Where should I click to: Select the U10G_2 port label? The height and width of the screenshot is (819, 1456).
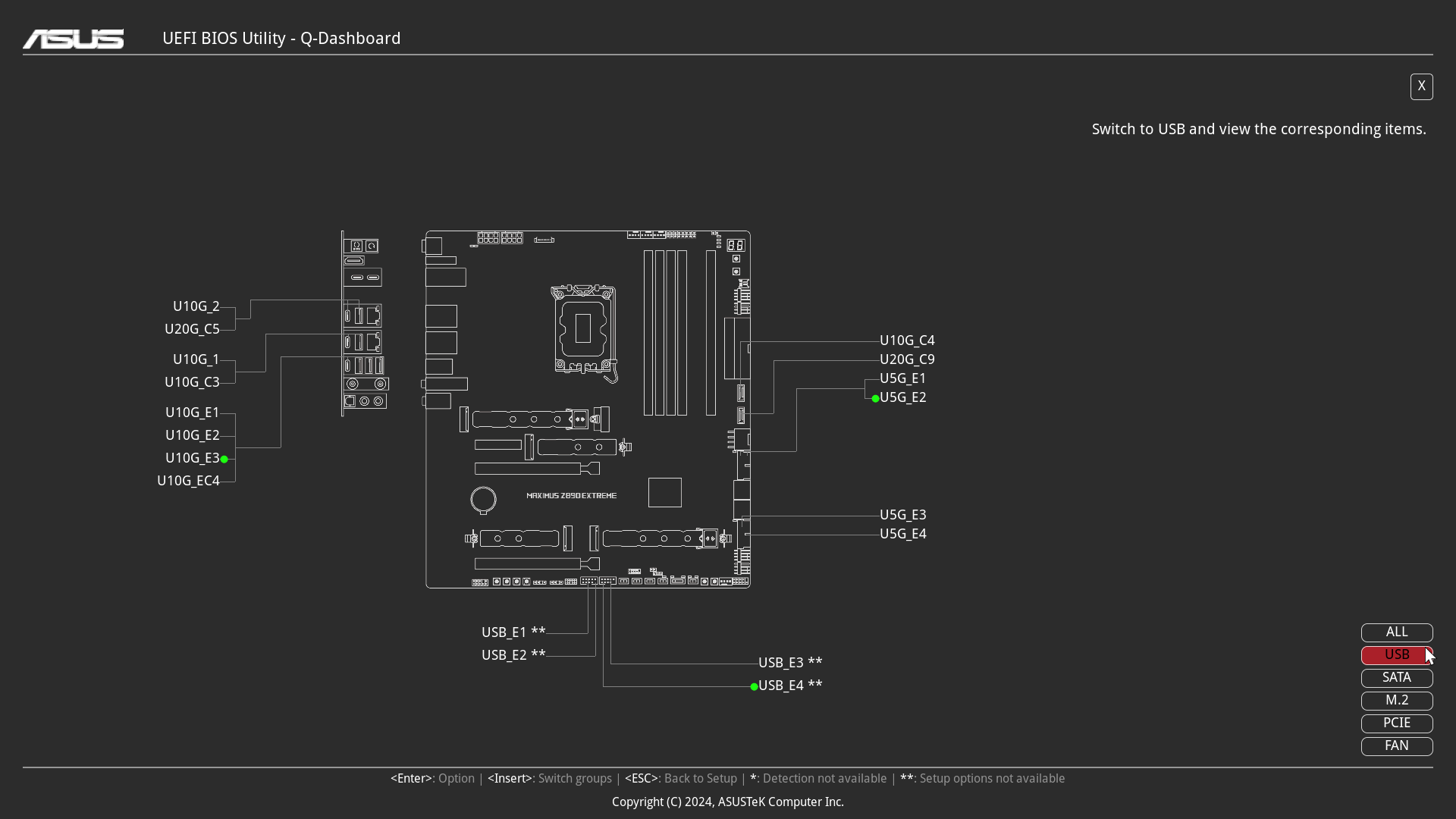[x=196, y=306]
